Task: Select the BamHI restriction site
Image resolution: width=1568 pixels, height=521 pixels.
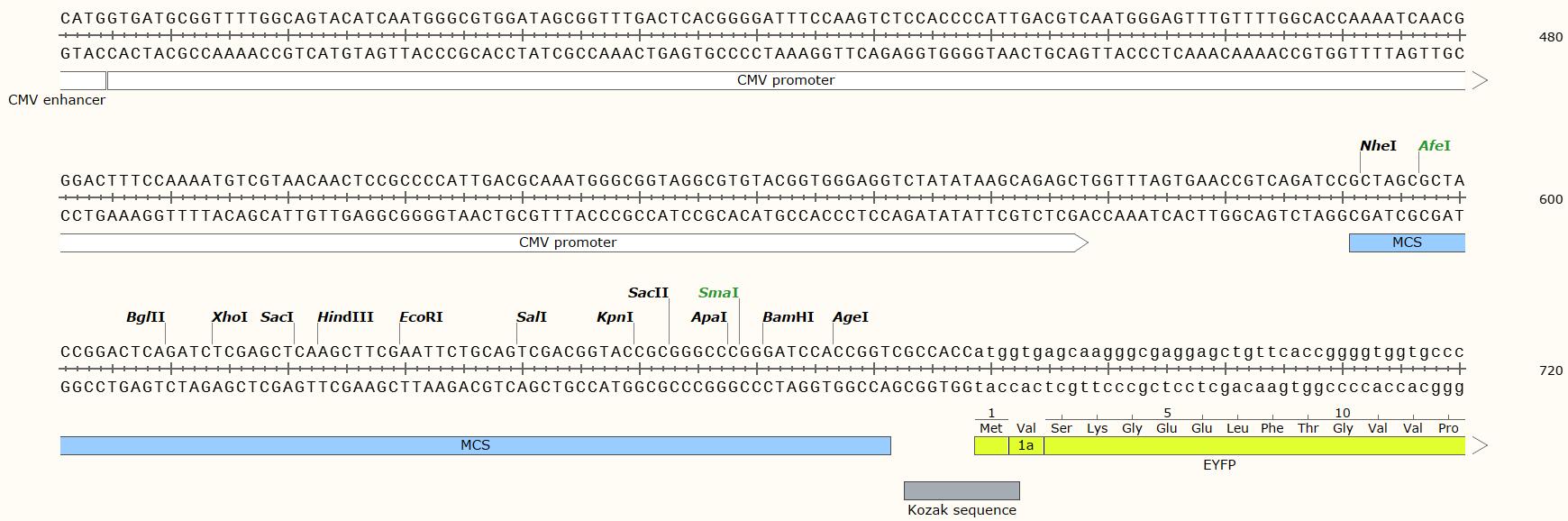Action: pos(788,317)
